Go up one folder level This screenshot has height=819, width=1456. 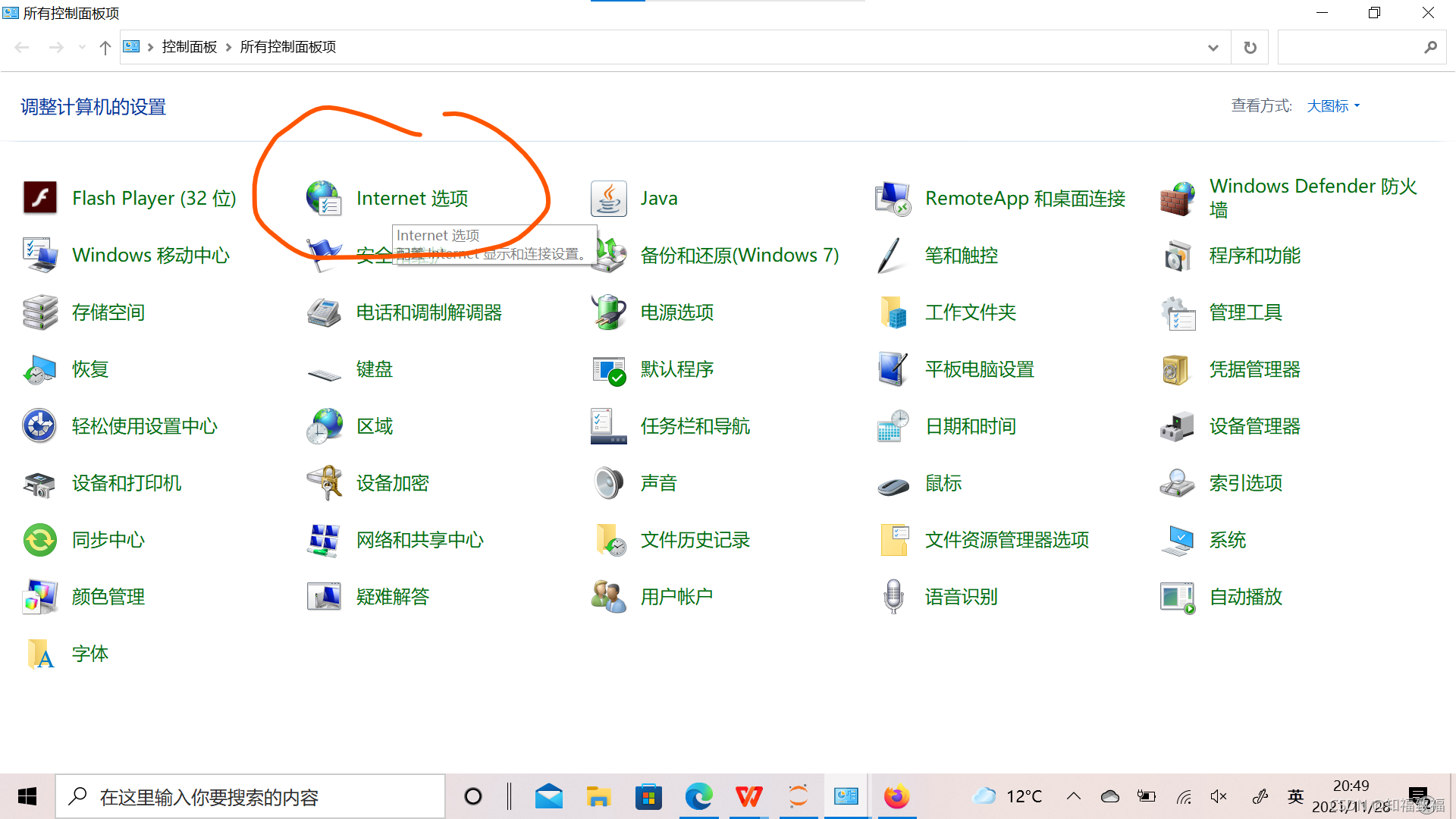tap(105, 48)
